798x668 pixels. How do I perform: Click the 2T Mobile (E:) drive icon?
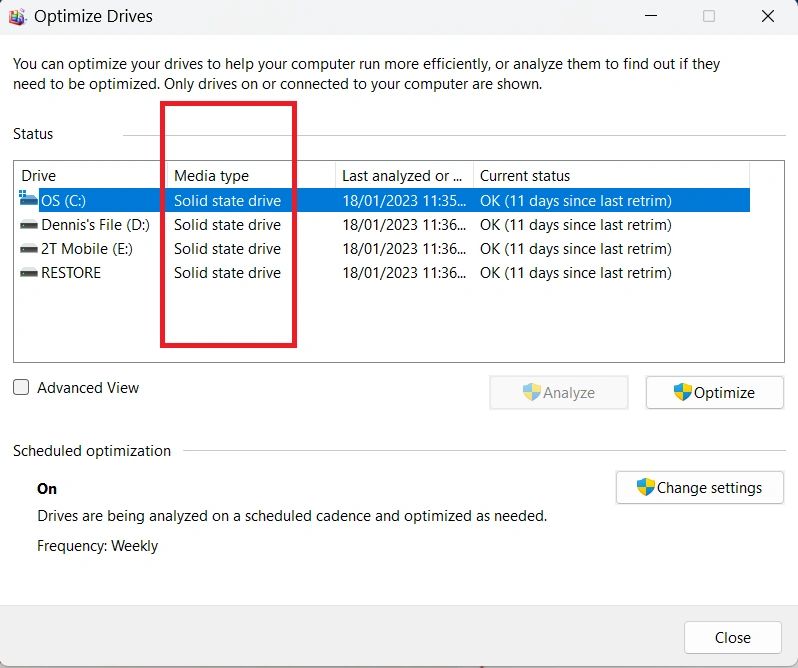pyautogui.click(x=28, y=249)
